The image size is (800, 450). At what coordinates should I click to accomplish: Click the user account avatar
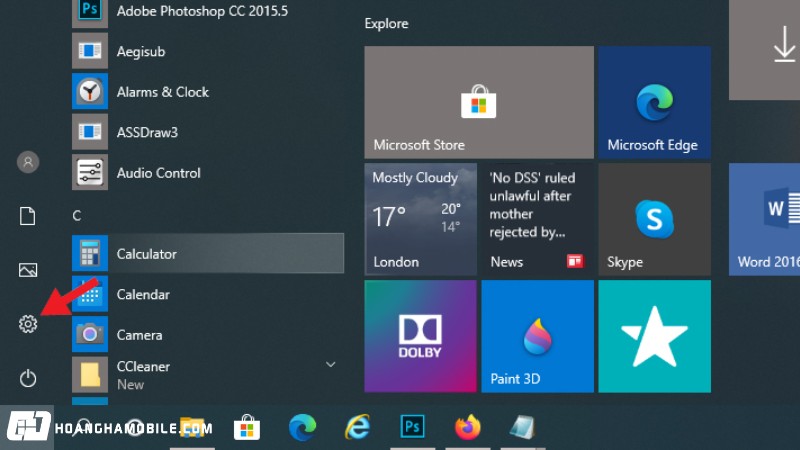click(x=28, y=161)
